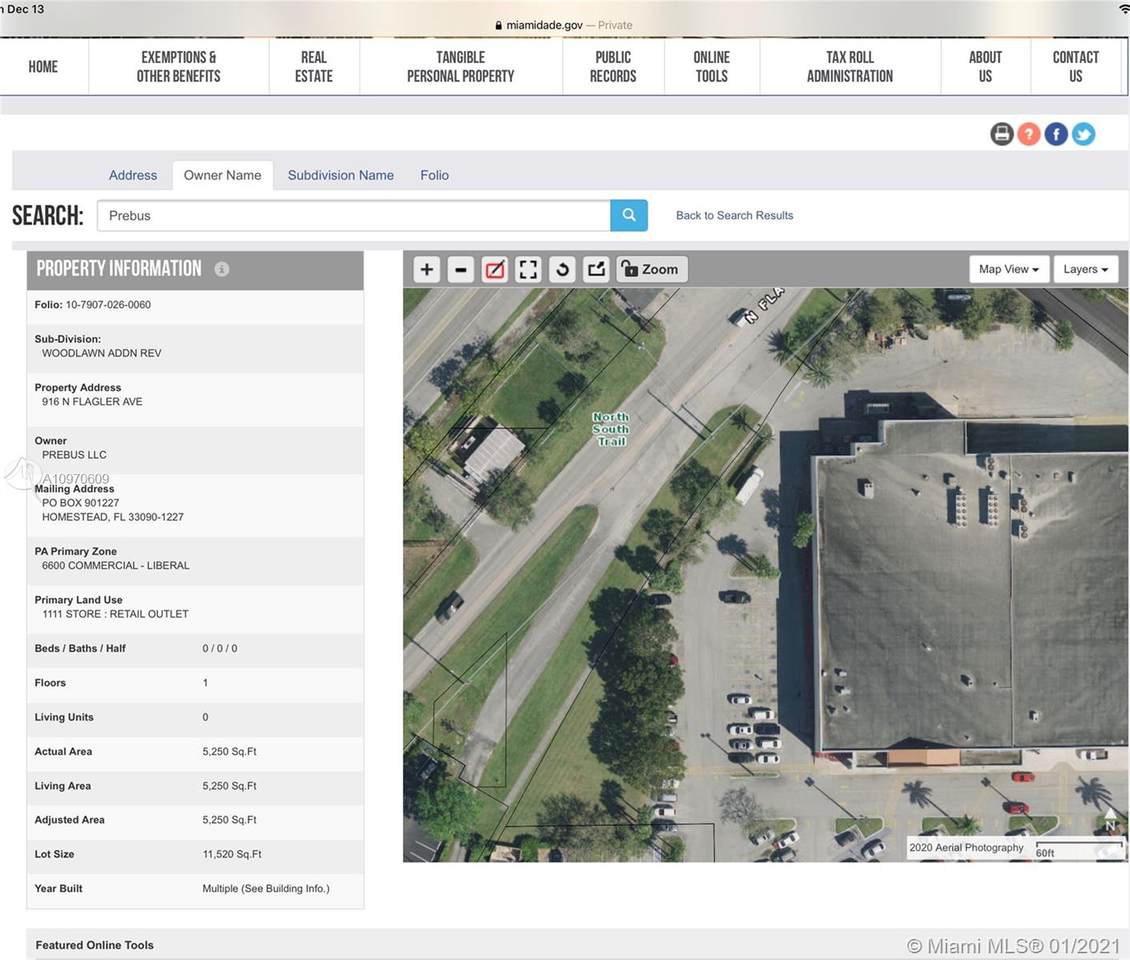1130x960 pixels.
Task: Go Back to Search Results
Action: [x=734, y=215]
